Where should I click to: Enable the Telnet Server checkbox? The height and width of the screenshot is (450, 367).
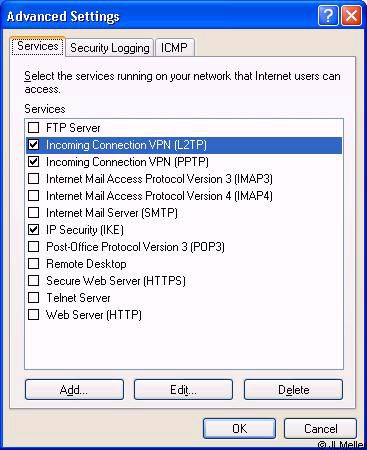34,298
